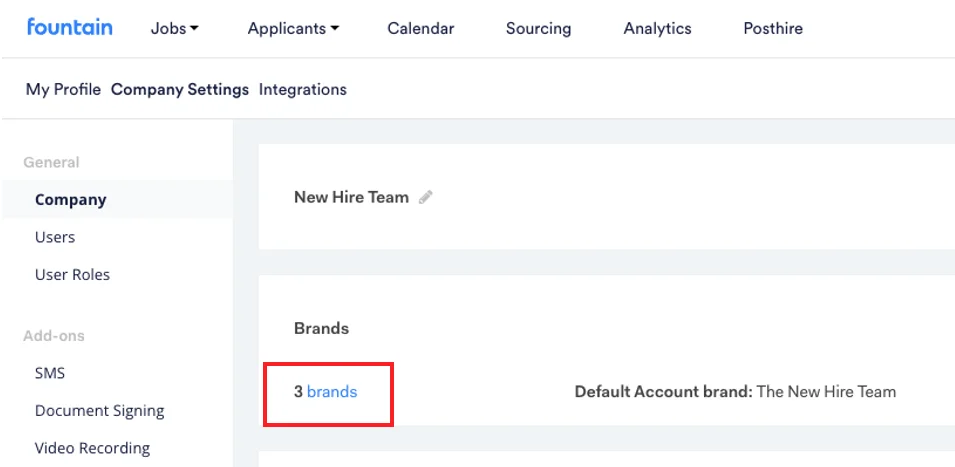This screenshot has width=955, height=467.
Task: Open the Integrations tab
Action: click(303, 90)
